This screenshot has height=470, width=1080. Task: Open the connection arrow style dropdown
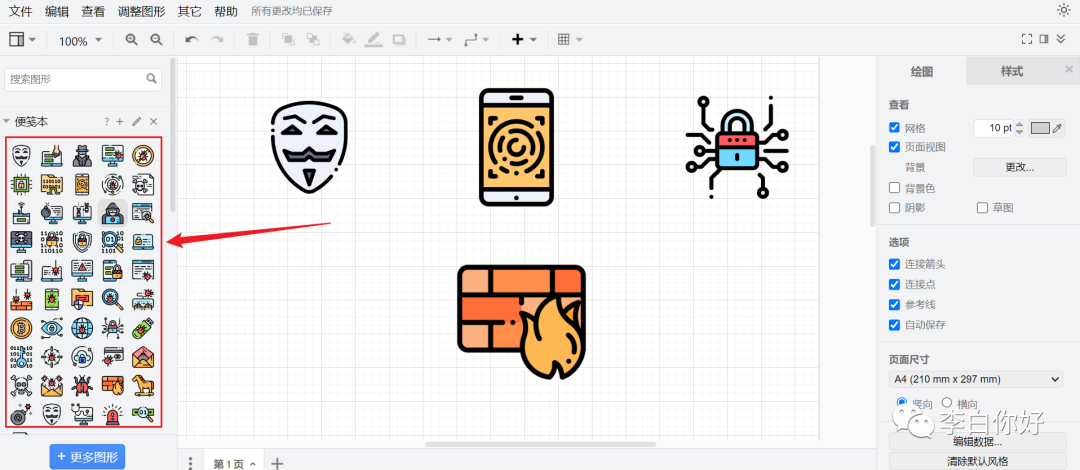(439, 40)
